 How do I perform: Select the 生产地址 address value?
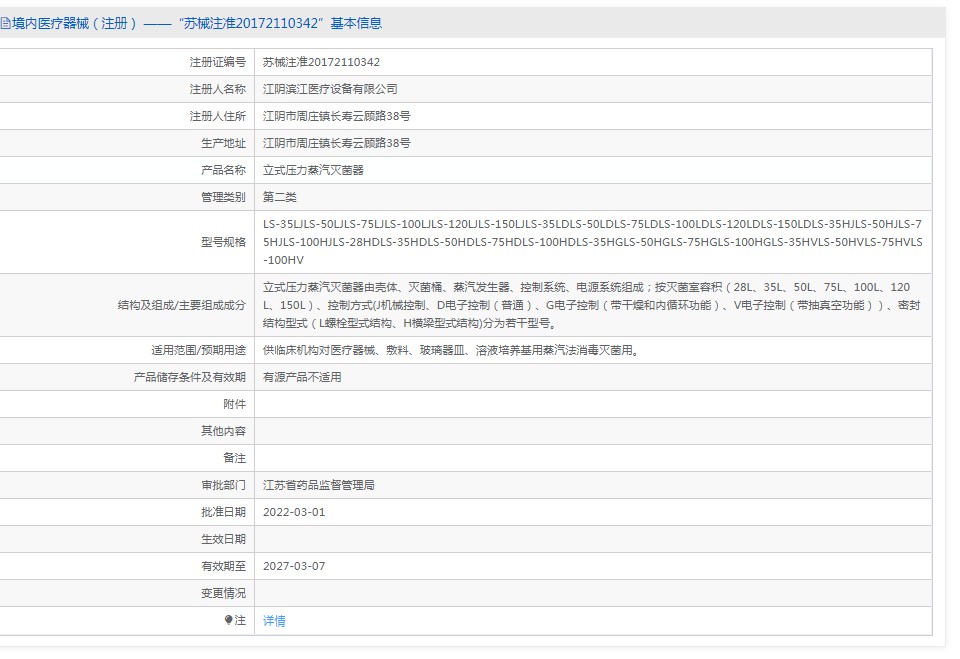[336, 143]
